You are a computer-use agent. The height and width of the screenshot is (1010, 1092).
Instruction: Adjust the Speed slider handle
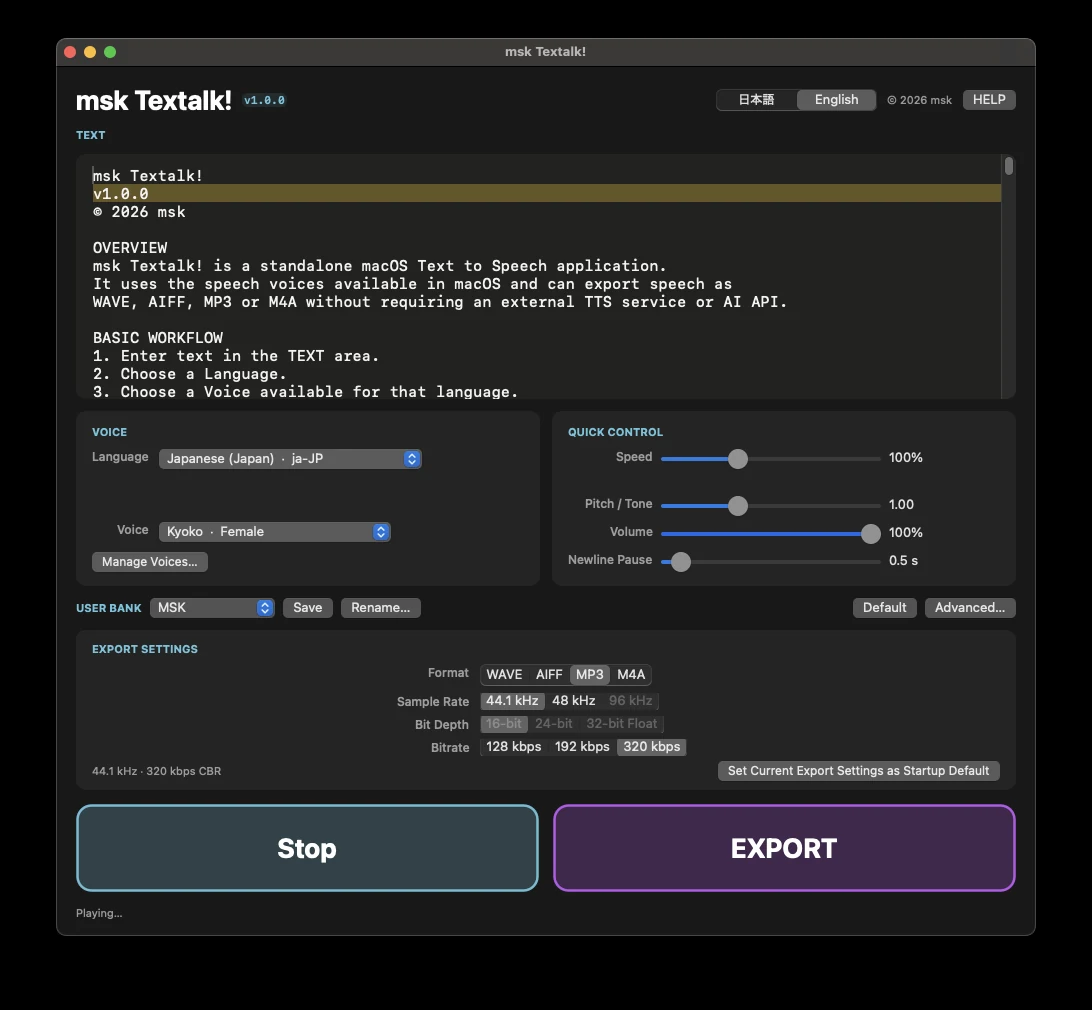[x=738, y=458]
